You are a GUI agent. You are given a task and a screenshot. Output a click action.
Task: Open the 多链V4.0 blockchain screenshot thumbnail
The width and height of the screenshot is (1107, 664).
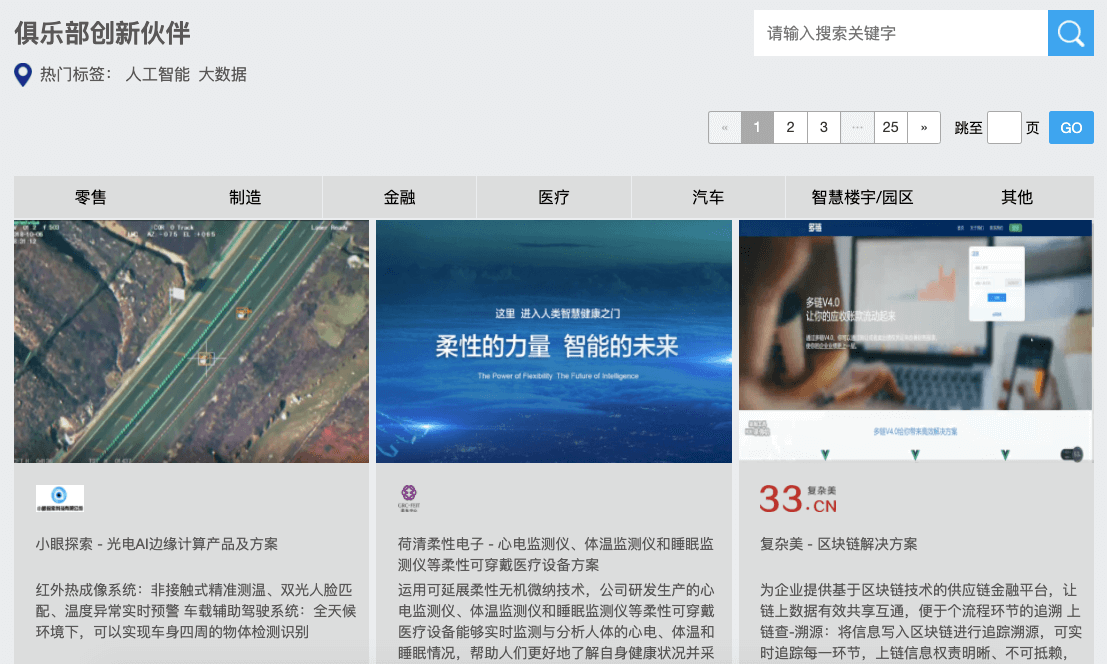916,342
